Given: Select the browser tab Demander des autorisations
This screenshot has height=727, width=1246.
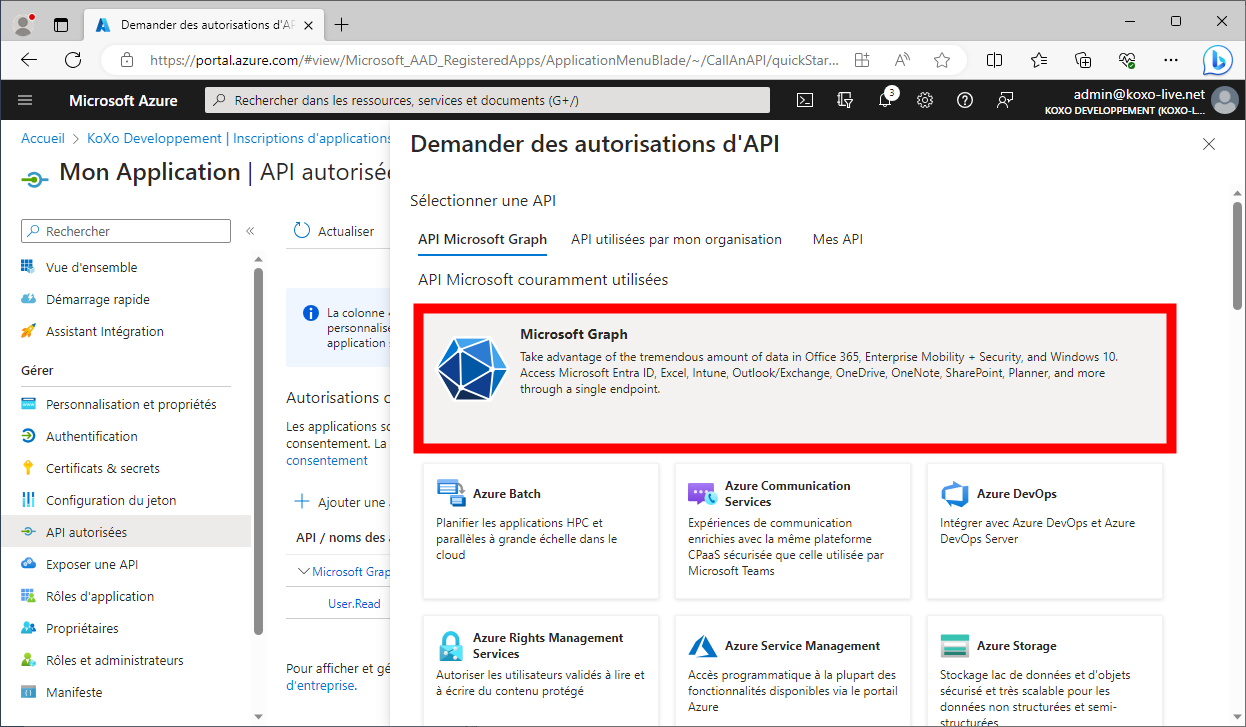Looking at the screenshot, I should pyautogui.click(x=202, y=24).
